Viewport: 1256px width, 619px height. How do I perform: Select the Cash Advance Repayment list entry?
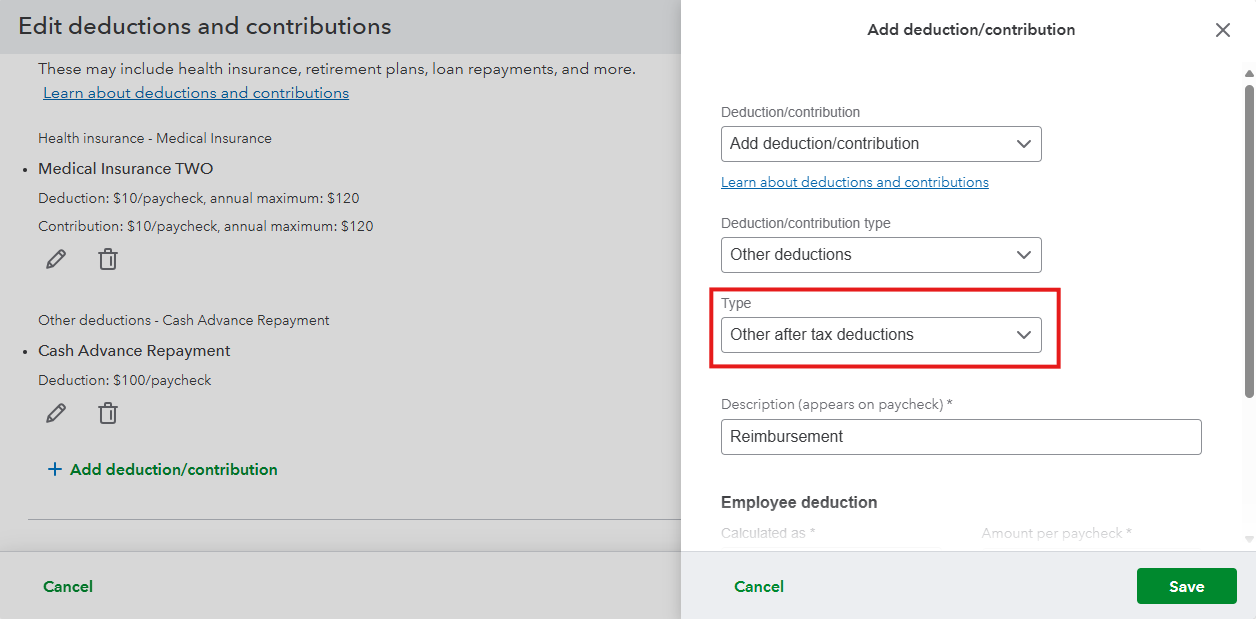(x=134, y=351)
